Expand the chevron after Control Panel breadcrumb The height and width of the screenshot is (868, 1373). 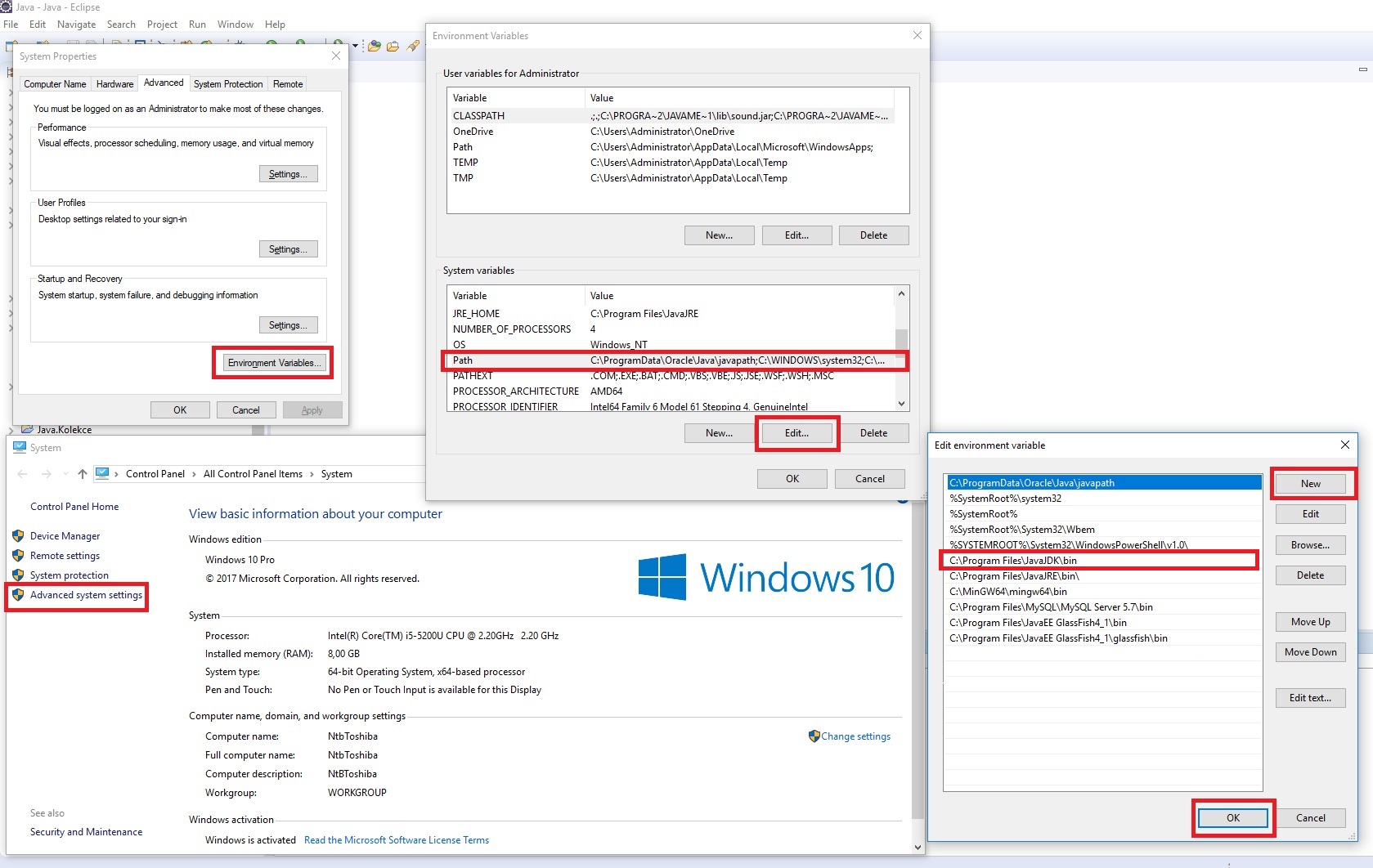[194, 474]
